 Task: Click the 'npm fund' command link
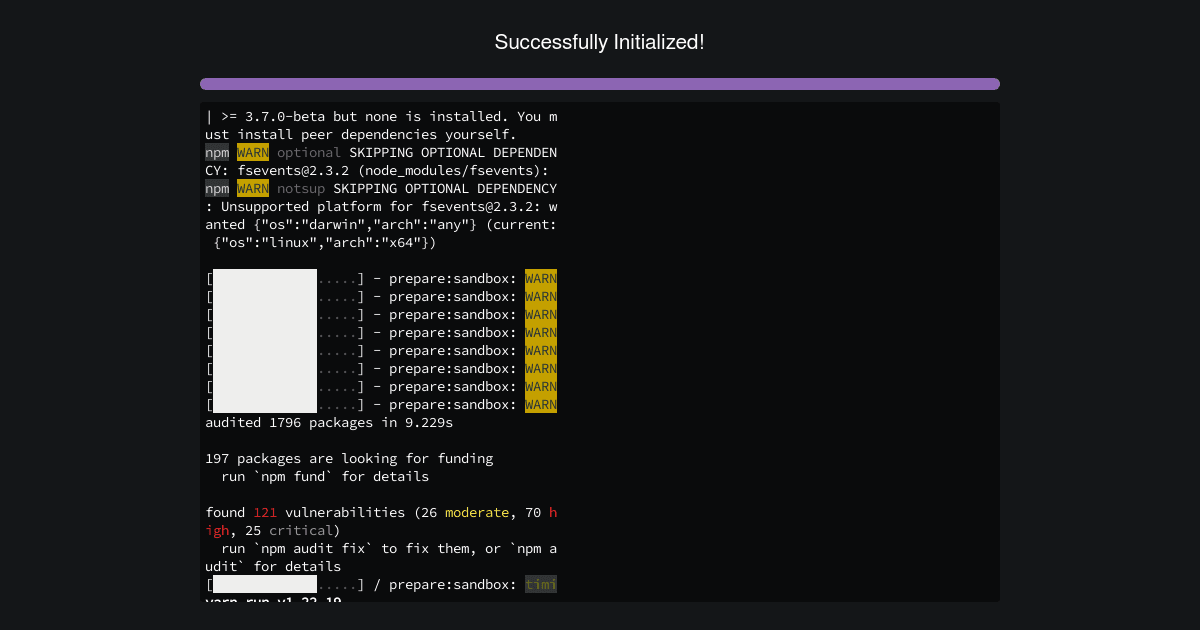point(294,476)
